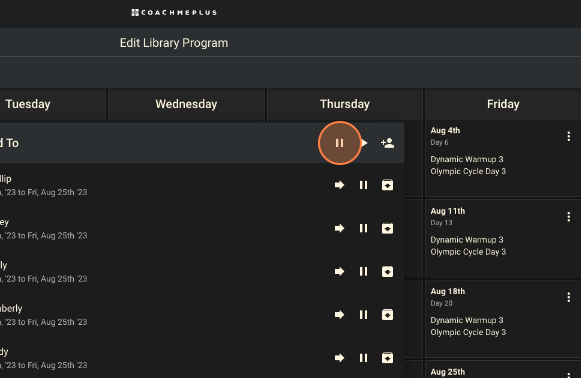
Task: Archive the first athlete's assignment
Action: (388, 185)
